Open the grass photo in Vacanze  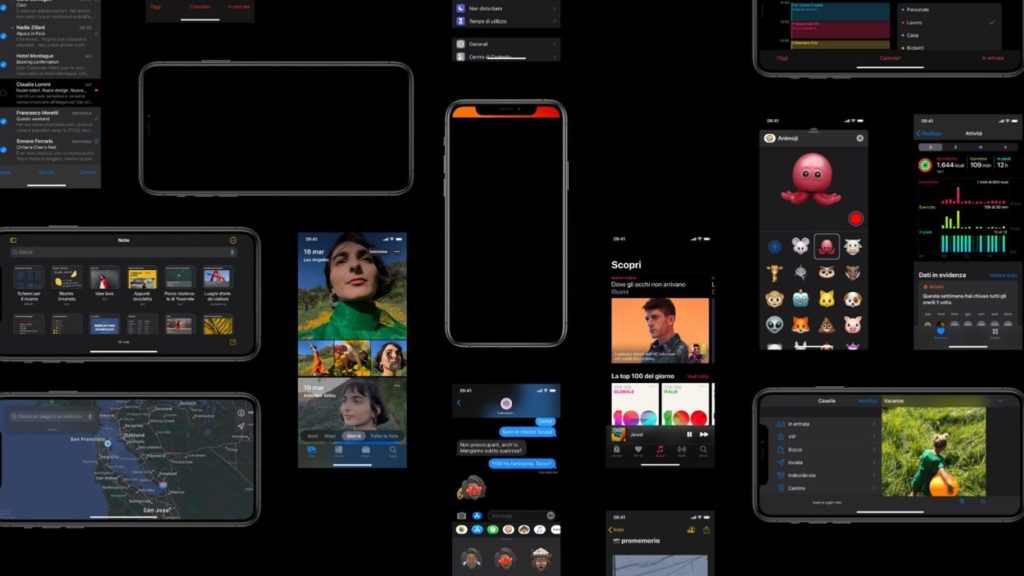tap(934, 452)
